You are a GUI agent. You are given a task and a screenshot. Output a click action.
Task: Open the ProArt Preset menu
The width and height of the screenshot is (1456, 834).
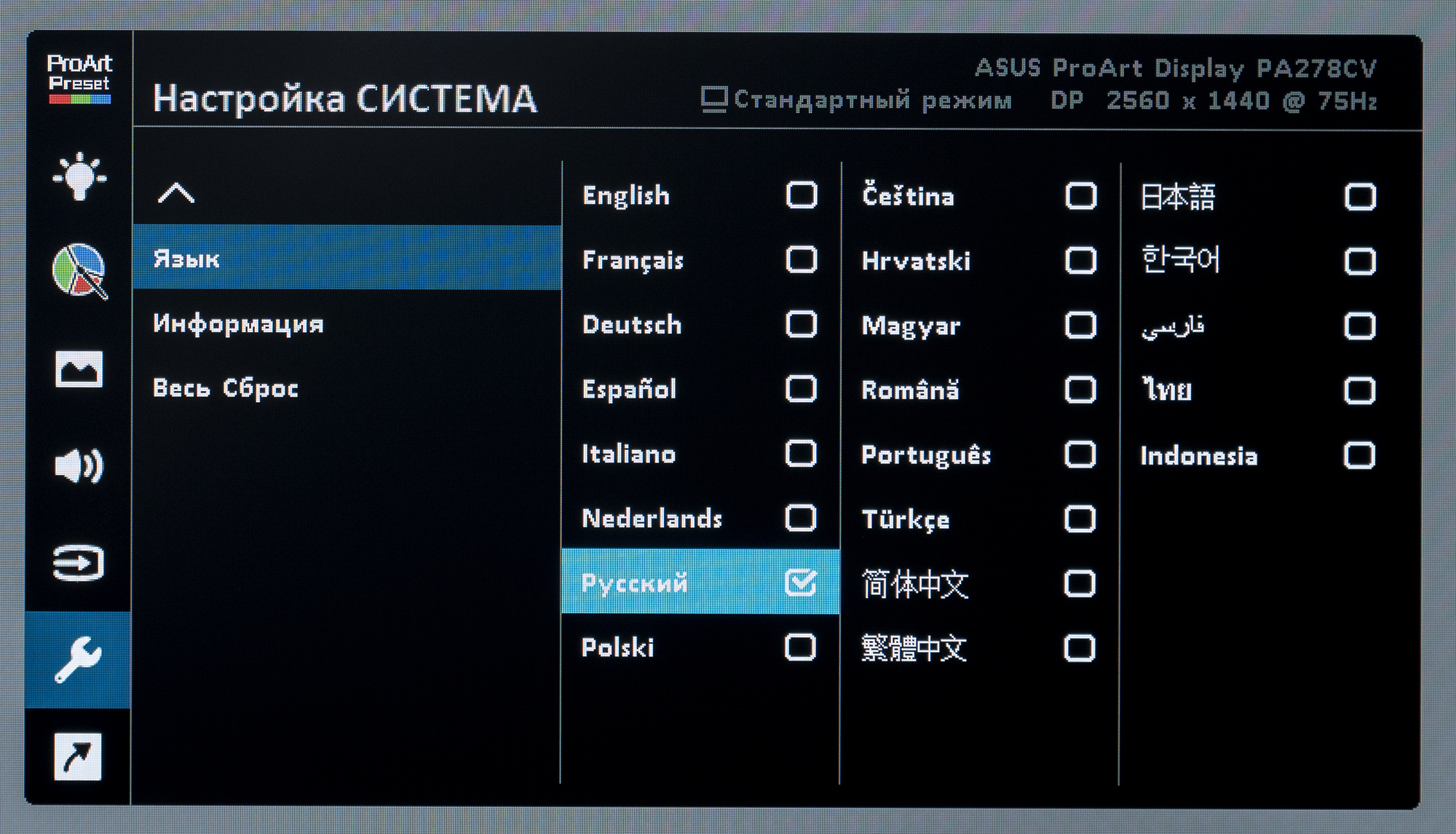click(x=79, y=79)
